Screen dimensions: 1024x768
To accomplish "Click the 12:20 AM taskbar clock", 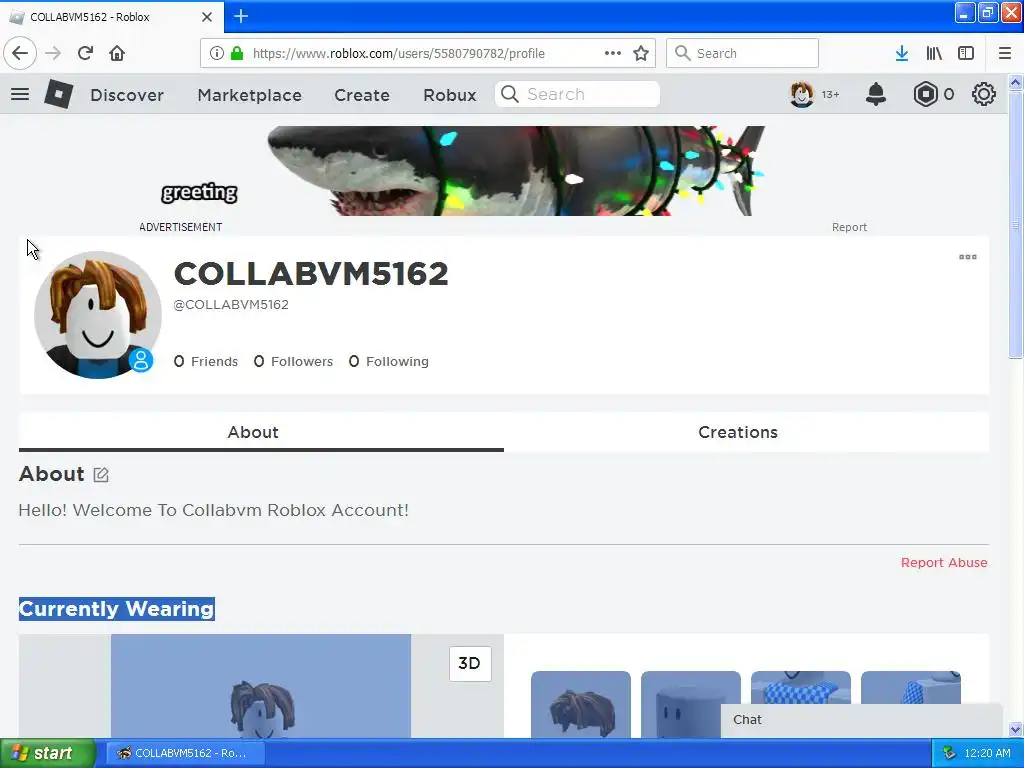I will click(987, 753).
